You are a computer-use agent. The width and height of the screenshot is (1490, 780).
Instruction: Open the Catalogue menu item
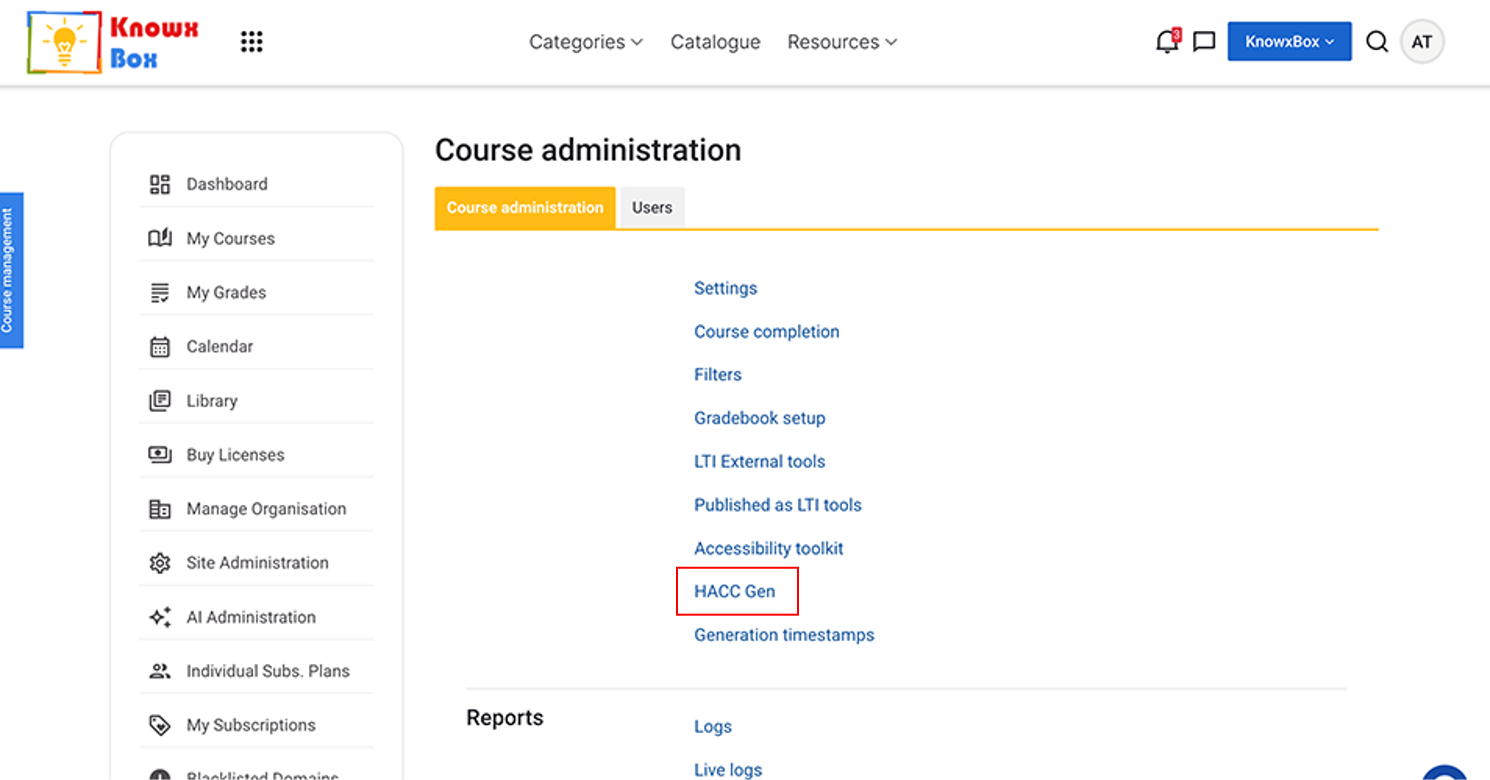coord(715,42)
